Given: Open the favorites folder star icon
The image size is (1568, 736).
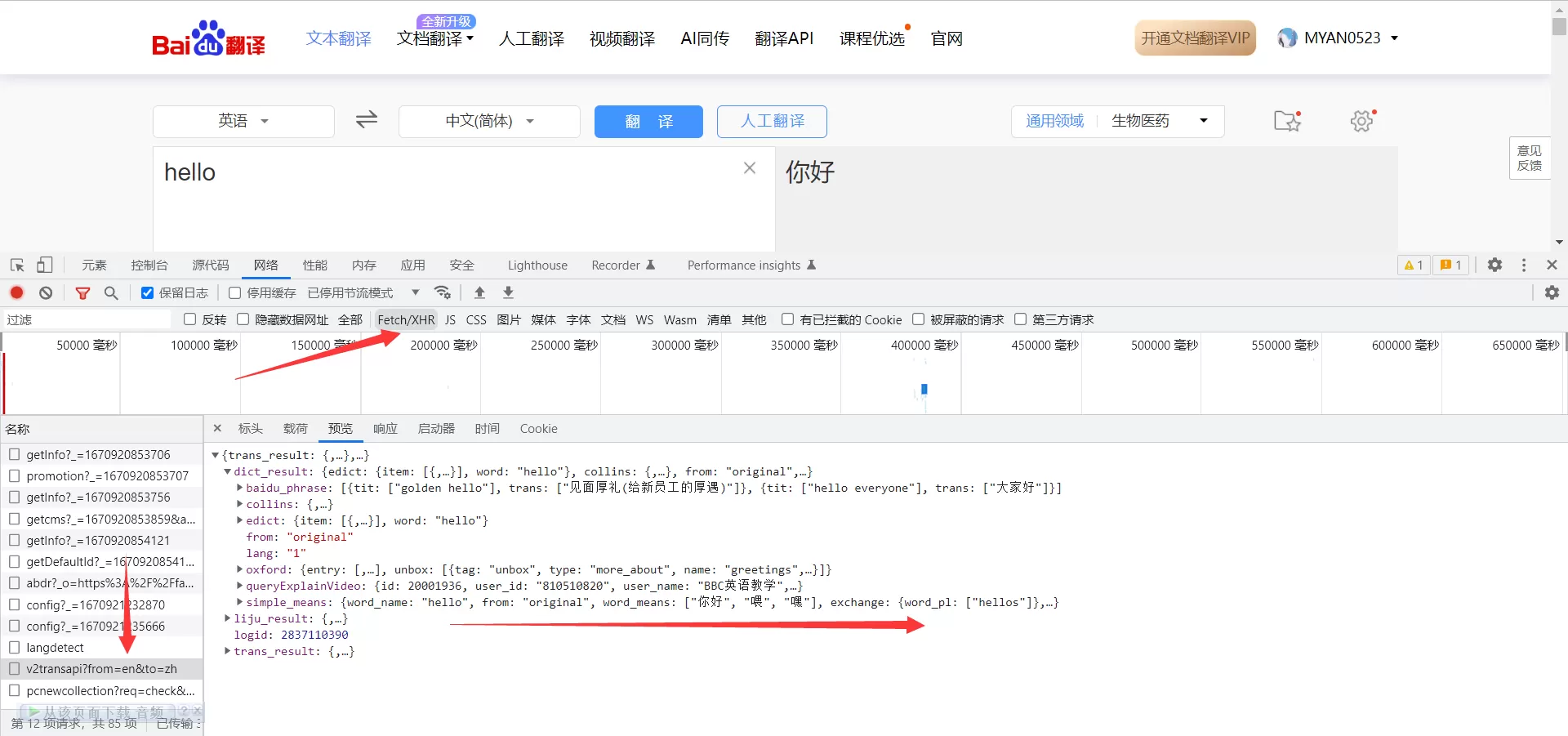Looking at the screenshot, I should pyautogui.click(x=1287, y=121).
